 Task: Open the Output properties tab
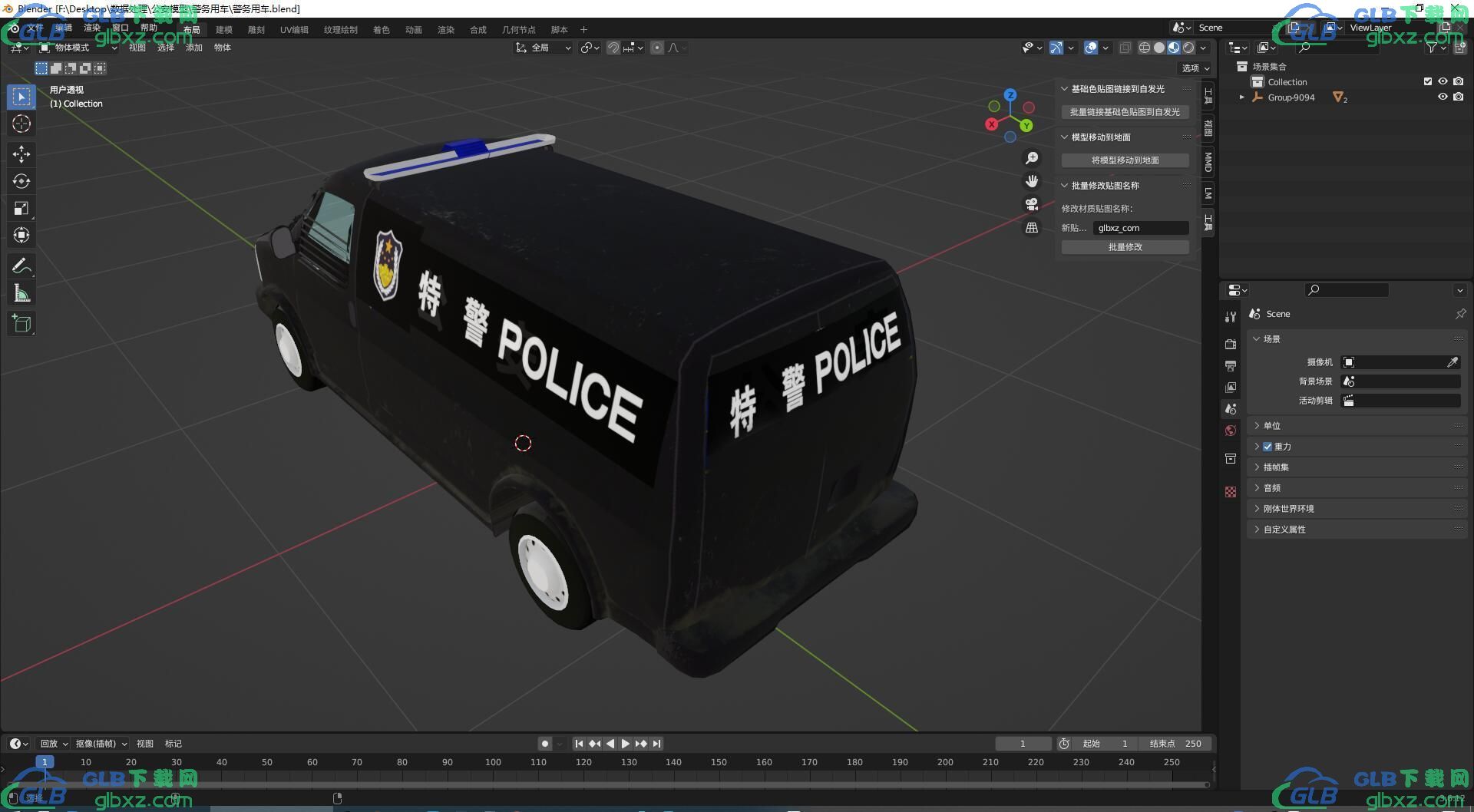1231,365
